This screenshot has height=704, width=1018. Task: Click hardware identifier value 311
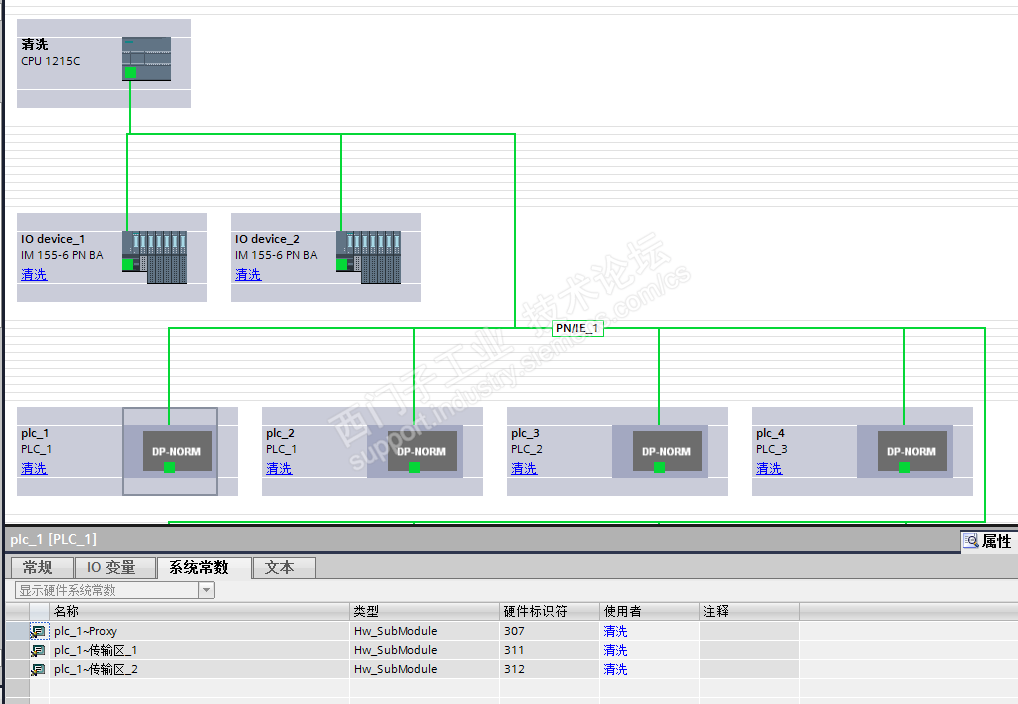514,650
